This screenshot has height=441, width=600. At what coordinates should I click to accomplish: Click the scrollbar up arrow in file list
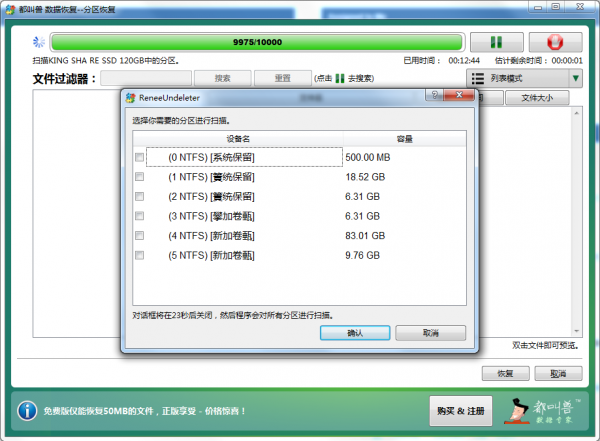click(x=576, y=113)
